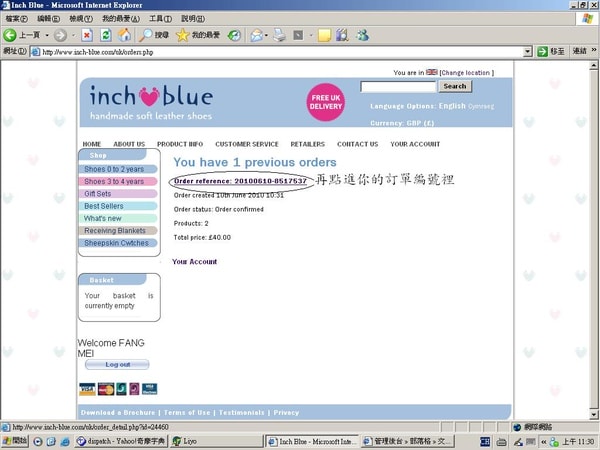The image size is (600, 450).
Task: Click the Windows Start button
Action: [15, 441]
